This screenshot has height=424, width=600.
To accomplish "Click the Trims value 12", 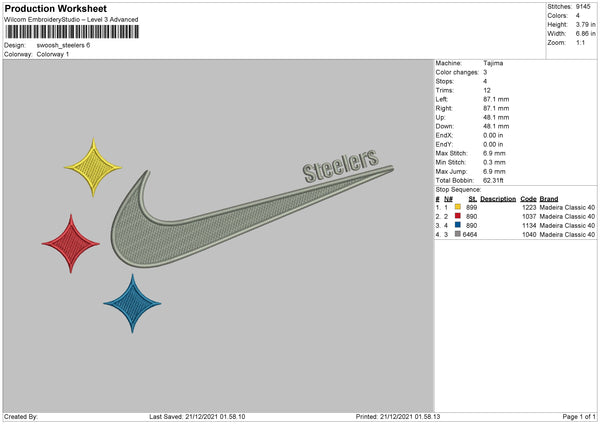I will (x=487, y=90).
